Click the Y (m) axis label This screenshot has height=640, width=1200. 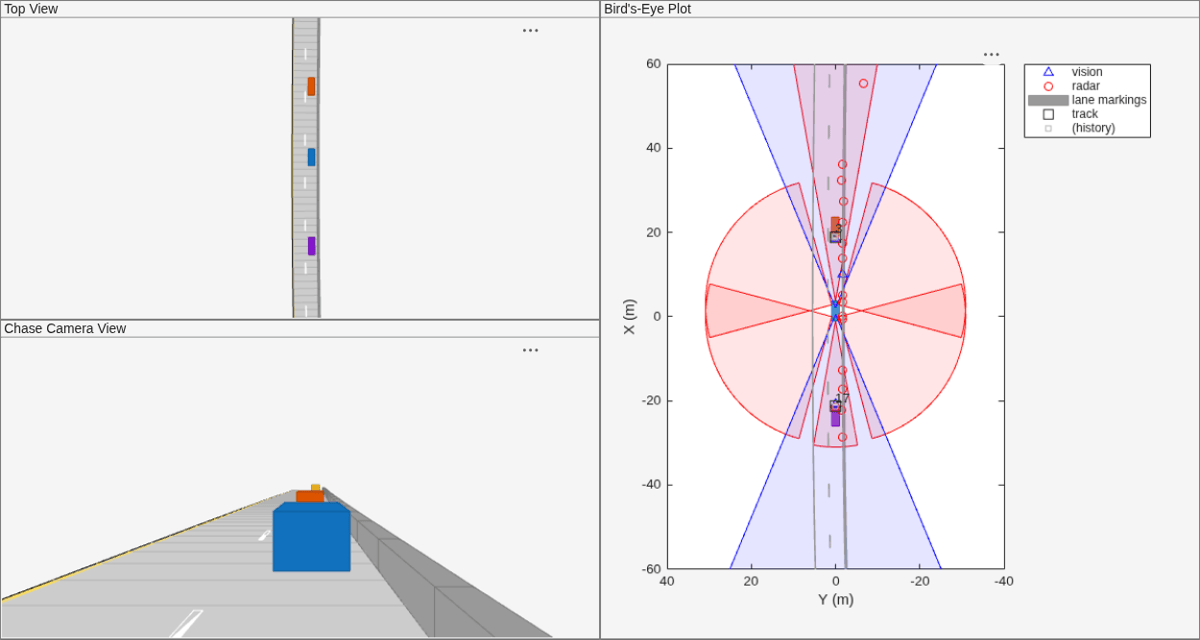[x=835, y=599]
